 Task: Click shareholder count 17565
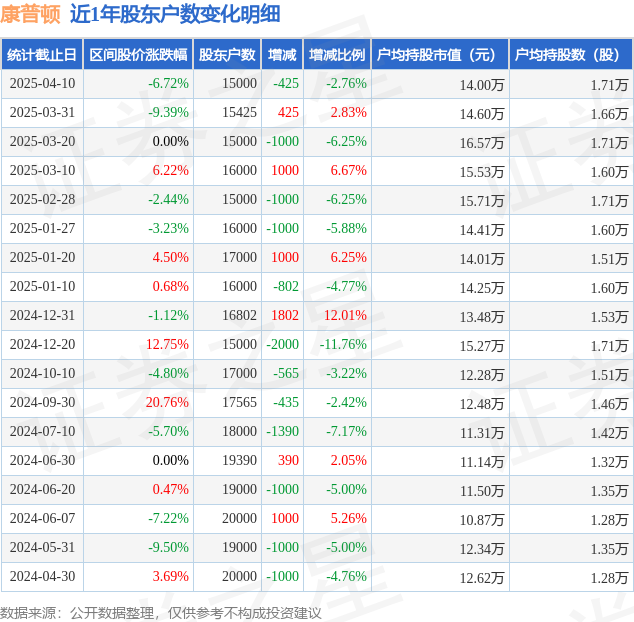(x=239, y=402)
